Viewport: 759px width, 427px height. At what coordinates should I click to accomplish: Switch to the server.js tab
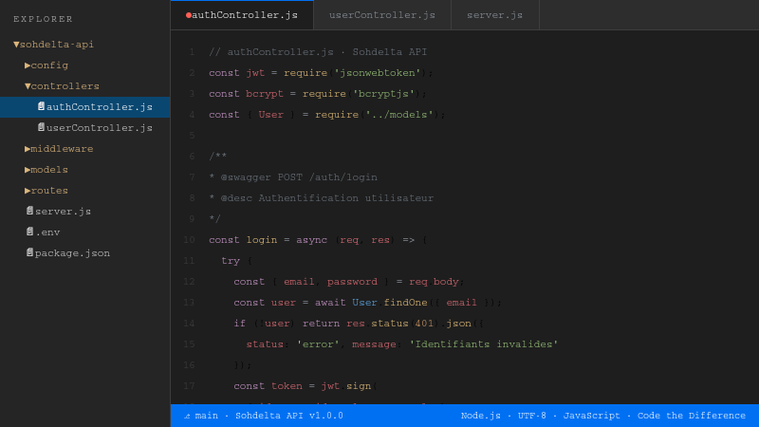pos(494,15)
